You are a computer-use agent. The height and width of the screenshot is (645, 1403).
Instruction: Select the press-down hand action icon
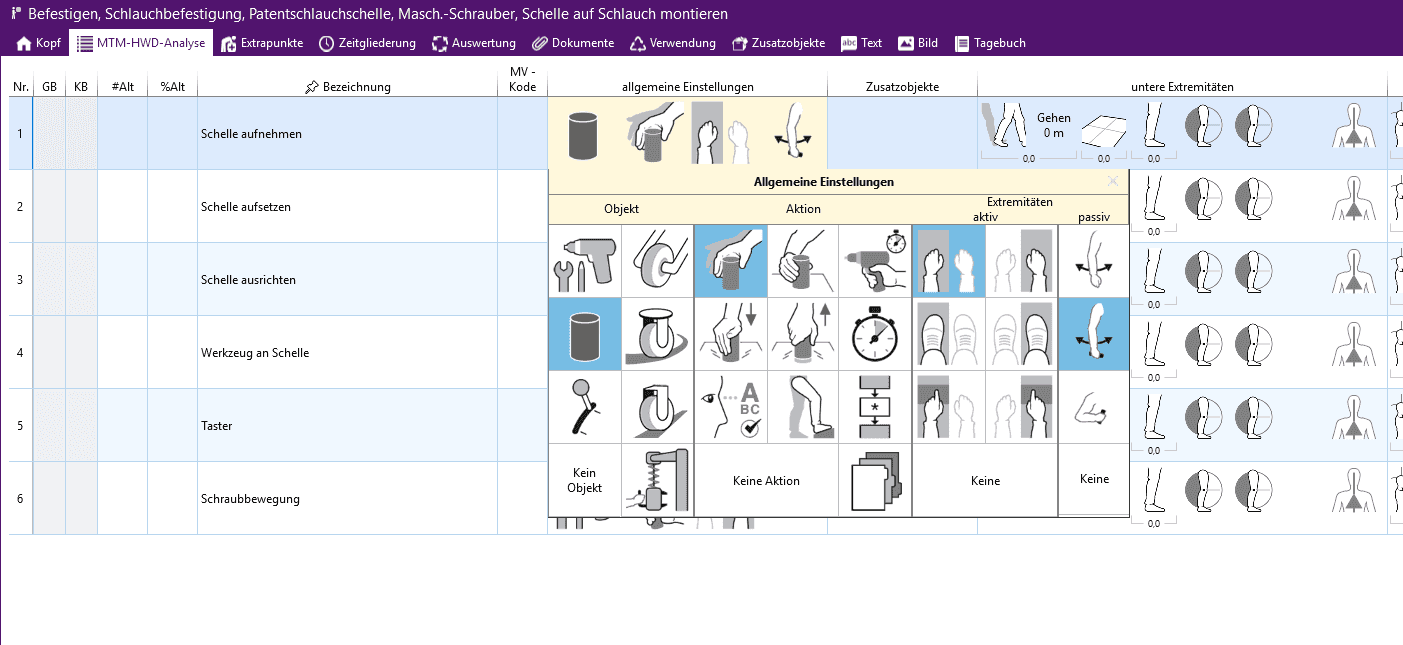point(730,334)
